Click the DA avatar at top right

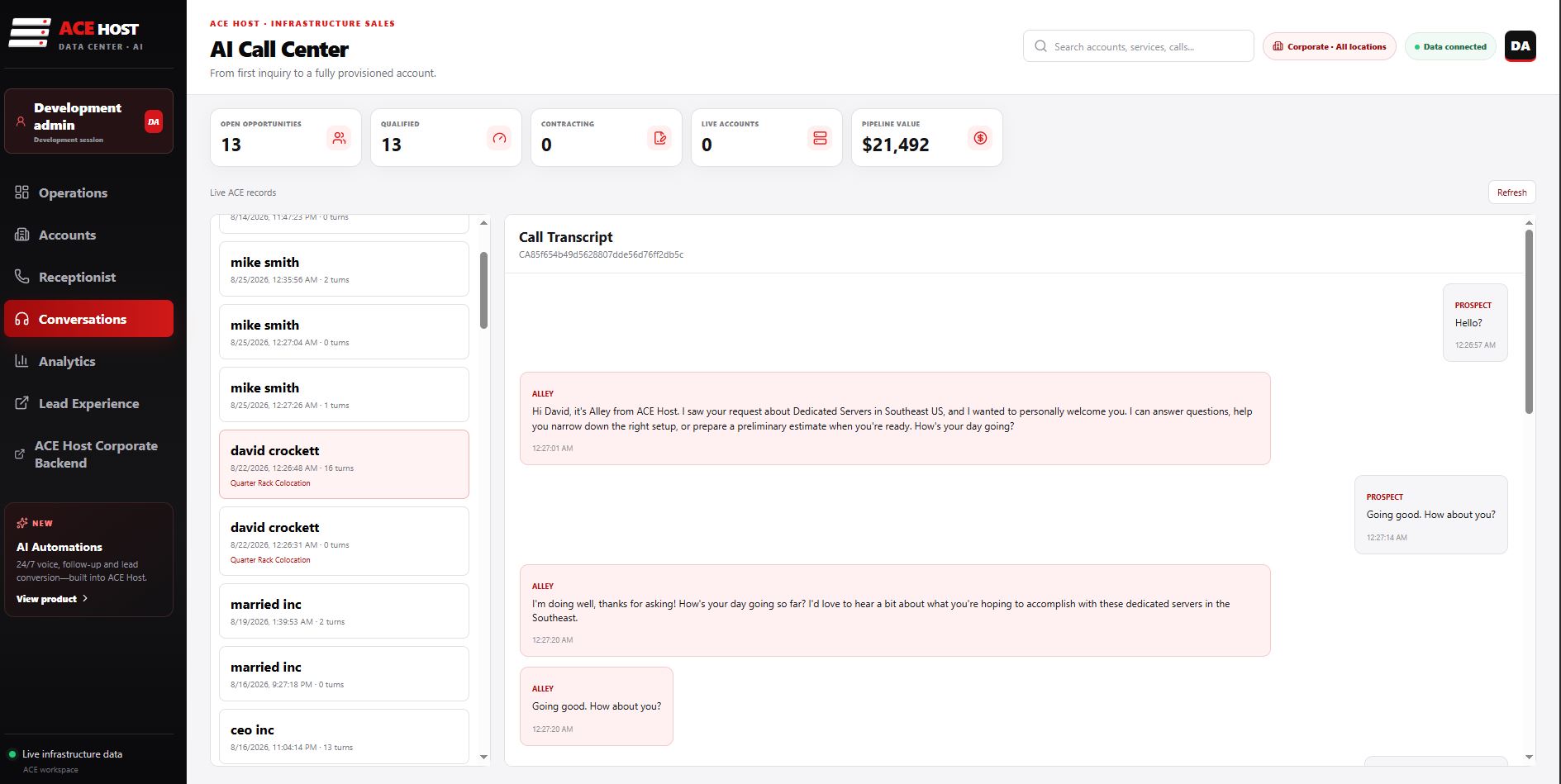[x=1521, y=46]
